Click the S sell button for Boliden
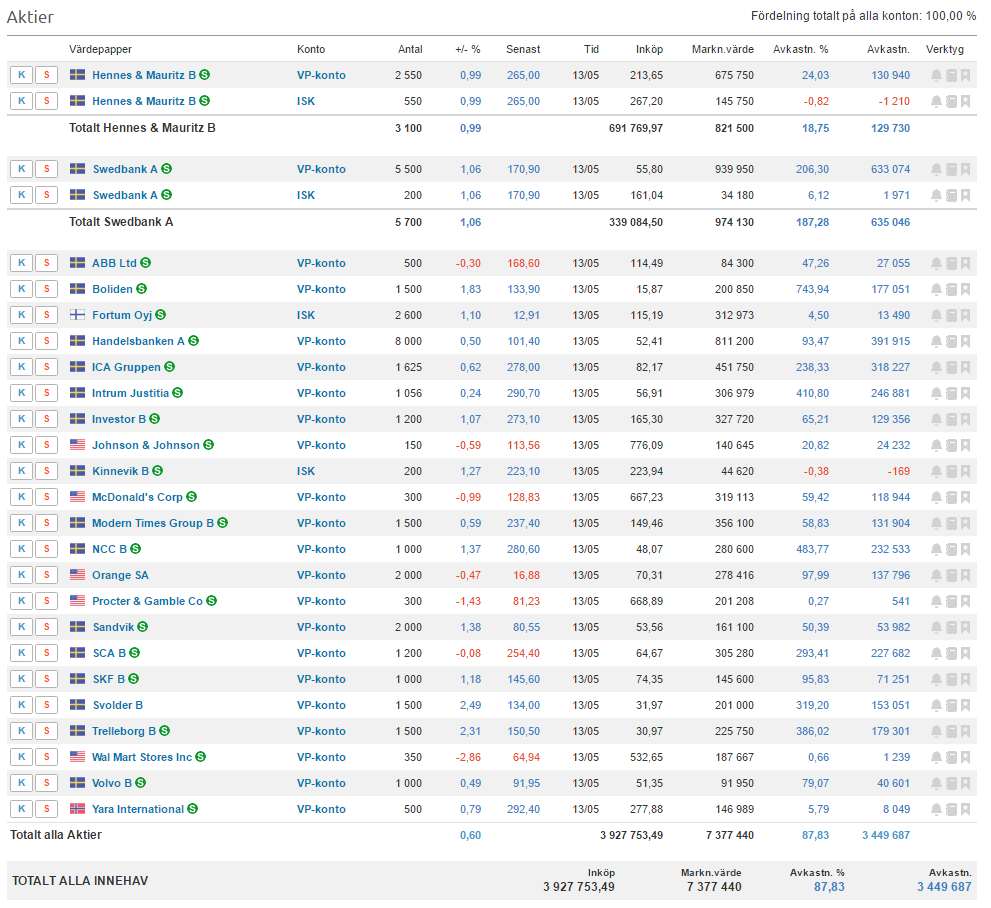 click(47, 289)
